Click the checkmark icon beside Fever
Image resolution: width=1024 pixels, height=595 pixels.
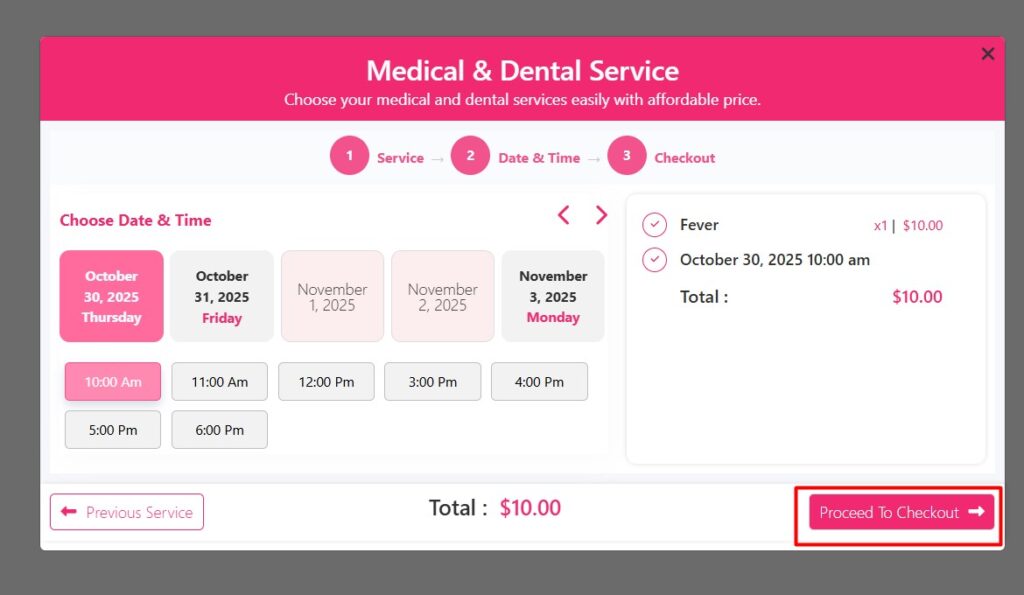(655, 224)
